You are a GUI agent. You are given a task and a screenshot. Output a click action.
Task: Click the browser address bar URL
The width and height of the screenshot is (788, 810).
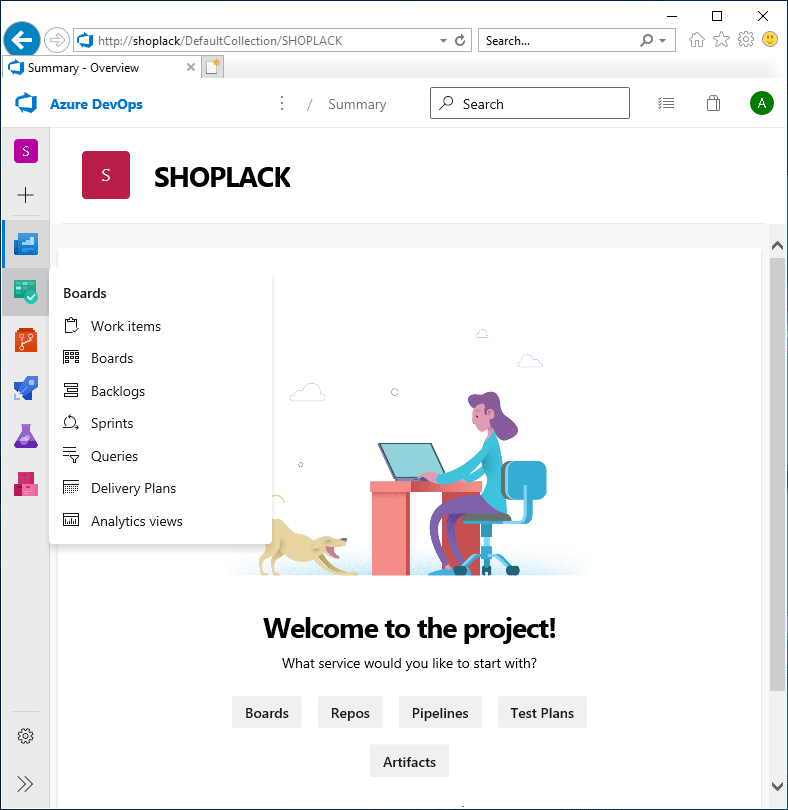(x=220, y=41)
